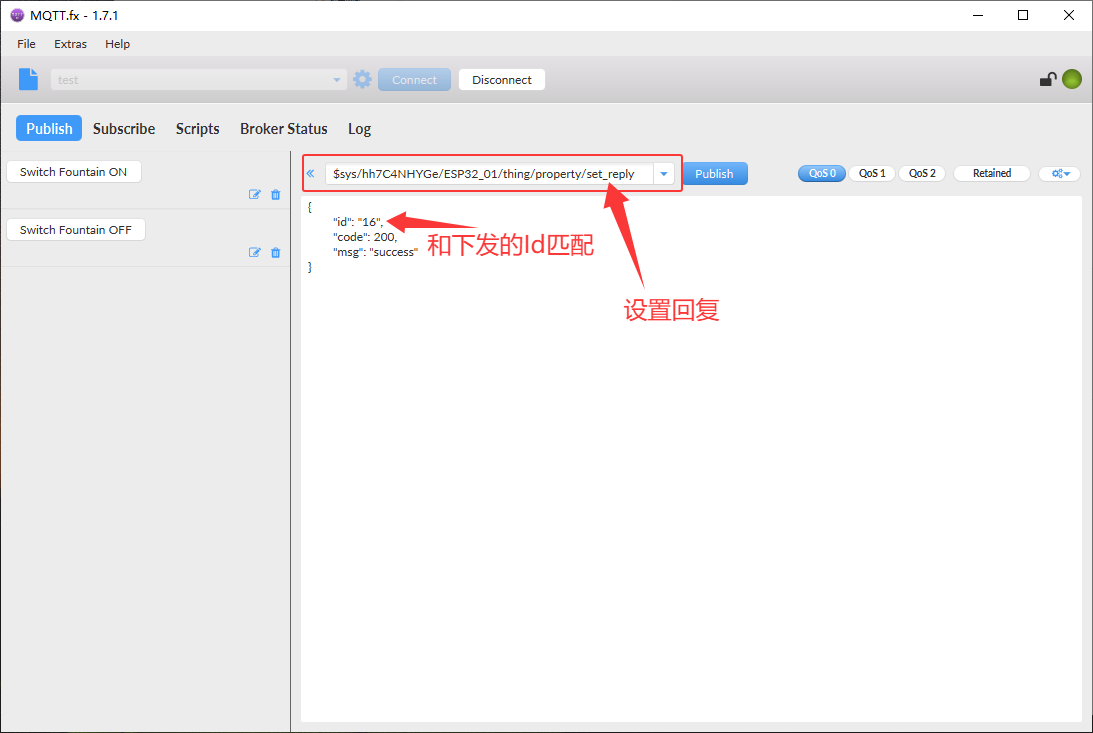Select QoS 1 level
The height and width of the screenshot is (733, 1093).
[x=872, y=173]
